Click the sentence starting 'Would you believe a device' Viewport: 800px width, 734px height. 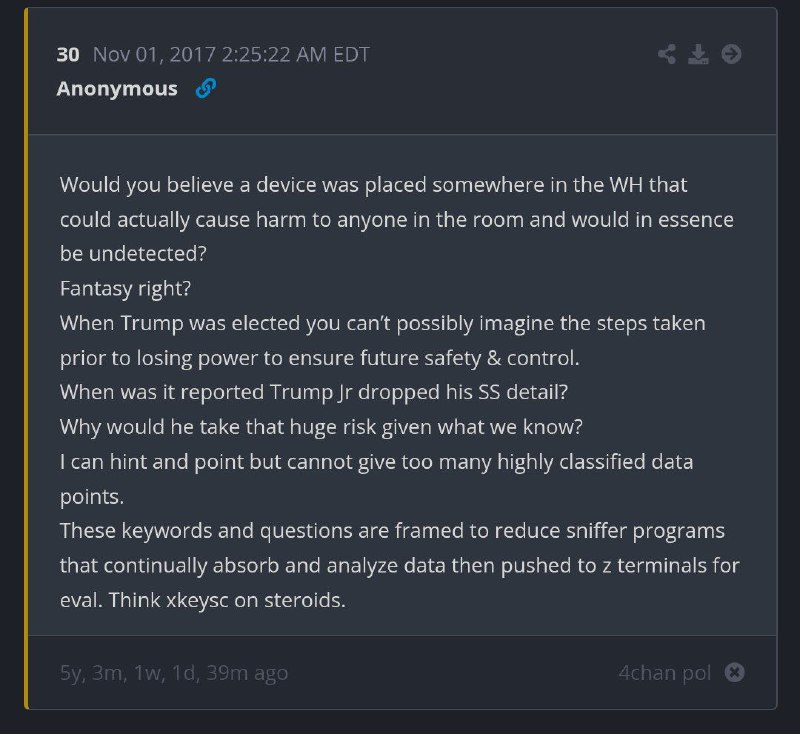click(396, 219)
